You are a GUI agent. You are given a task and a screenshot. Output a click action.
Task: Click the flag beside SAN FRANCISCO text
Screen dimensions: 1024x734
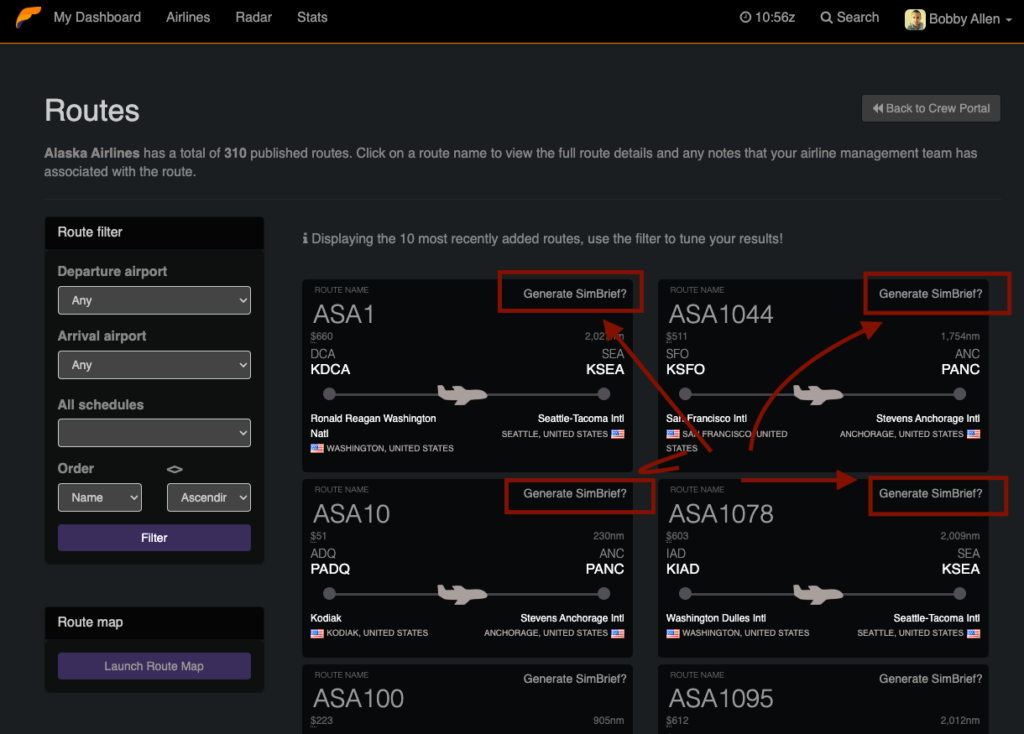pyautogui.click(x=673, y=434)
